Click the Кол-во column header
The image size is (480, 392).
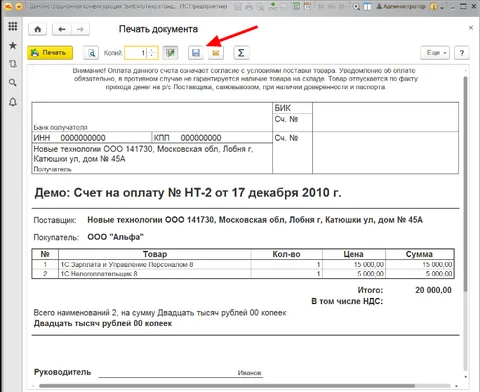pyautogui.click(x=286, y=254)
